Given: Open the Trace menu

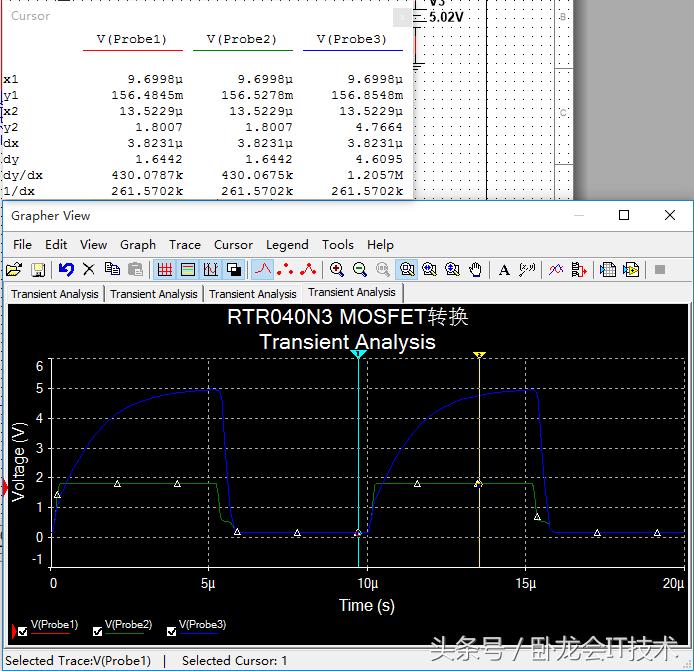Looking at the screenshot, I should (184, 244).
